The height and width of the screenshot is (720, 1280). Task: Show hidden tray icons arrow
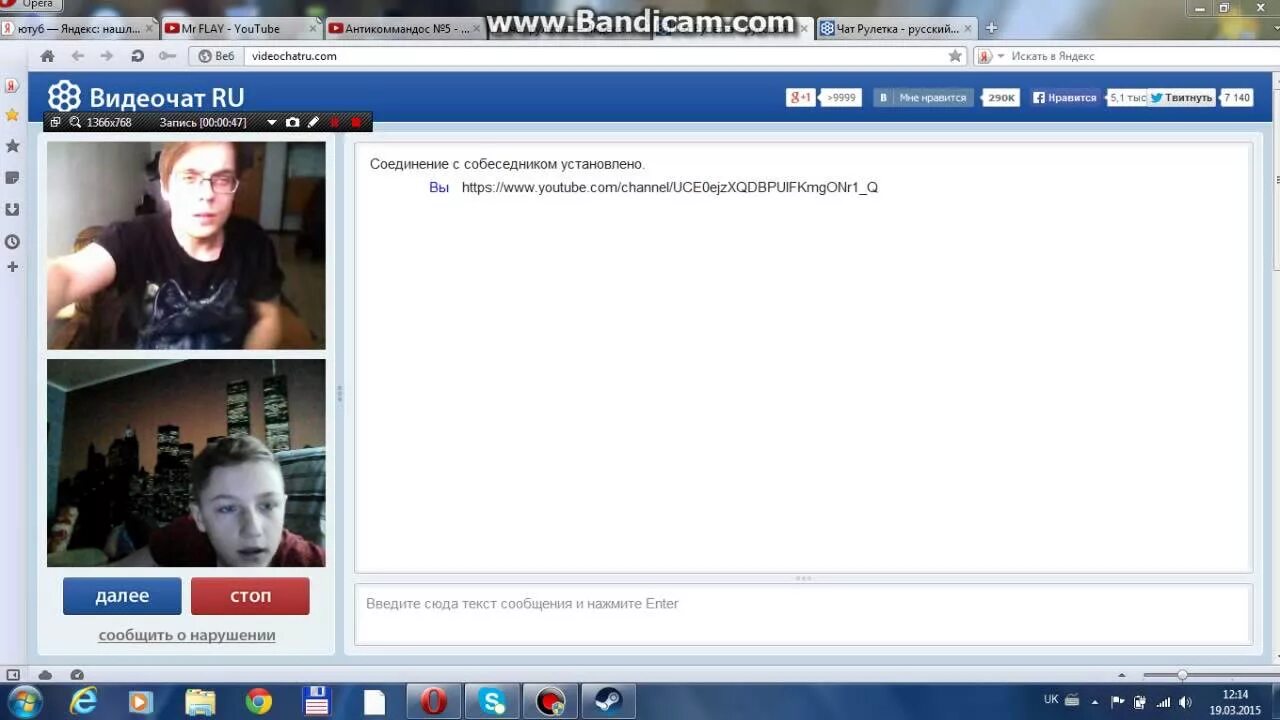click(1094, 702)
